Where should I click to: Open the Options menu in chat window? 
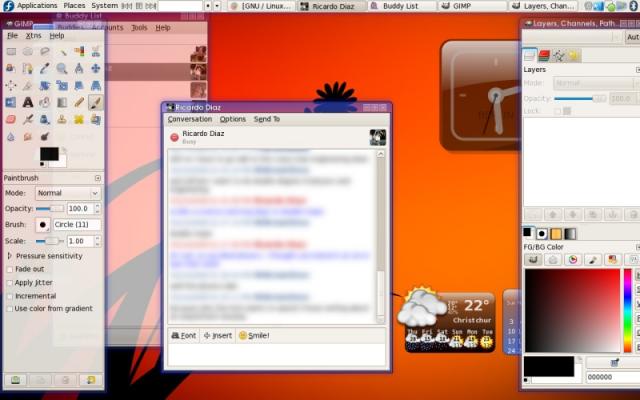233,119
